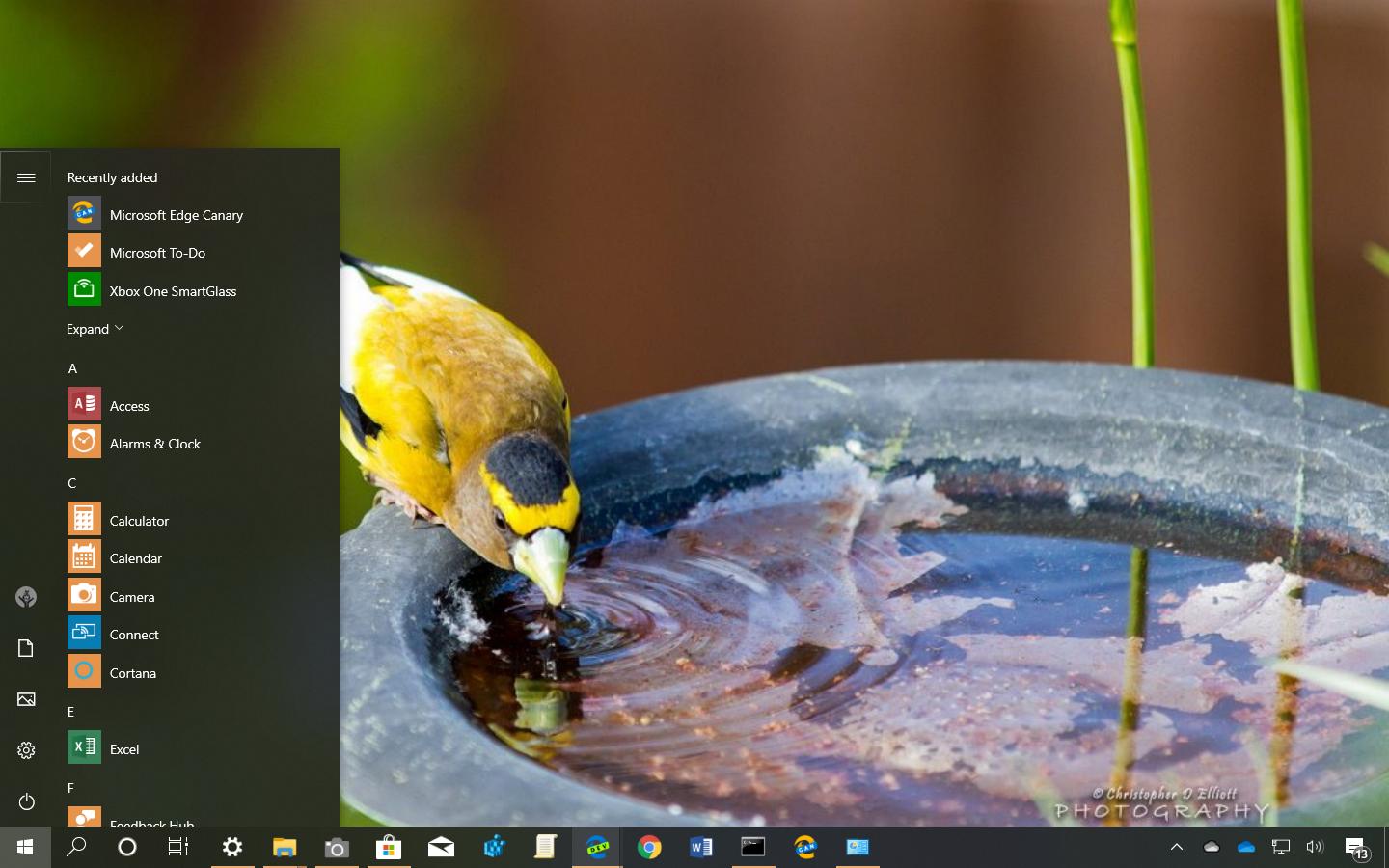Open the Documents folder from the Start sidebar
The width and height of the screenshot is (1389, 868).
[26, 648]
